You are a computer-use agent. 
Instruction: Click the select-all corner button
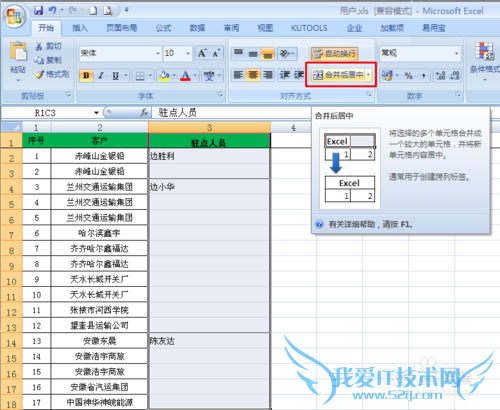point(12,127)
